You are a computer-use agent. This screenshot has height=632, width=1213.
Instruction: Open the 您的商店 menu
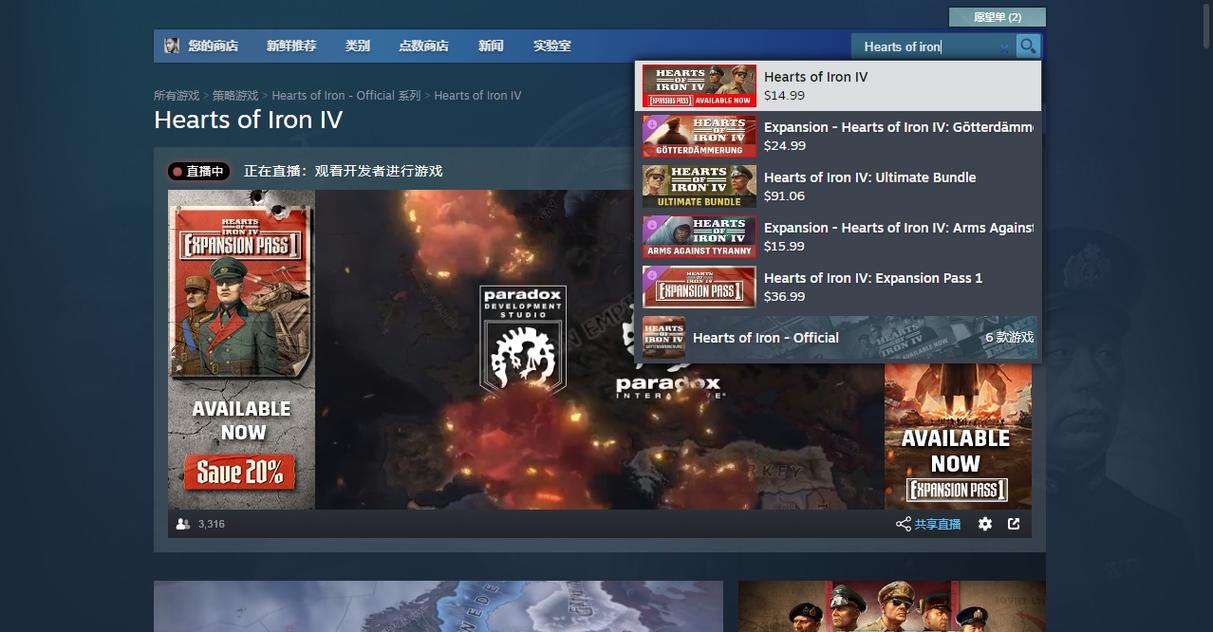pos(213,46)
